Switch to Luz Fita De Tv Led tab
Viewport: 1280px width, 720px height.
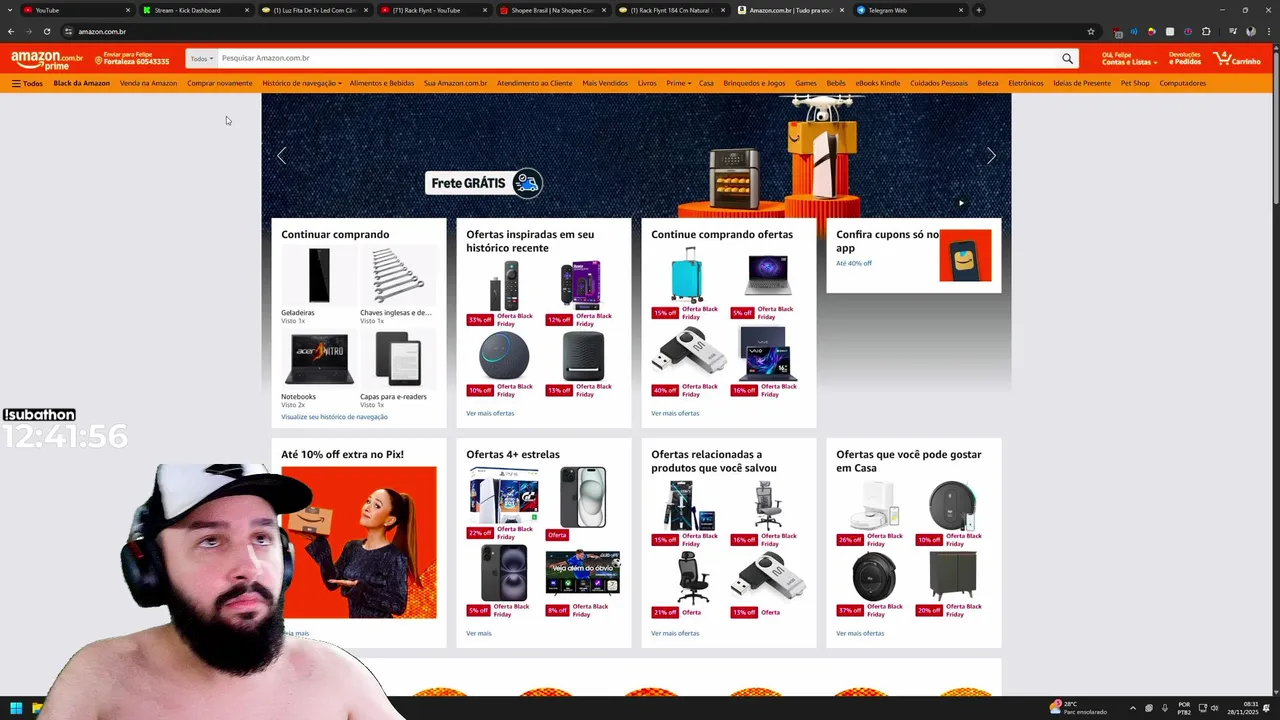pos(313,10)
